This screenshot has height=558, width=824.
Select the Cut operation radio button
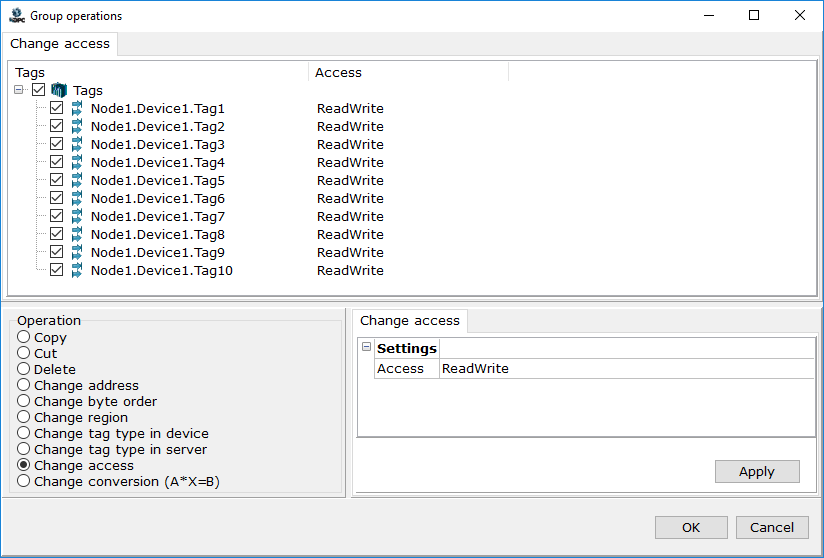pos(23,353)
